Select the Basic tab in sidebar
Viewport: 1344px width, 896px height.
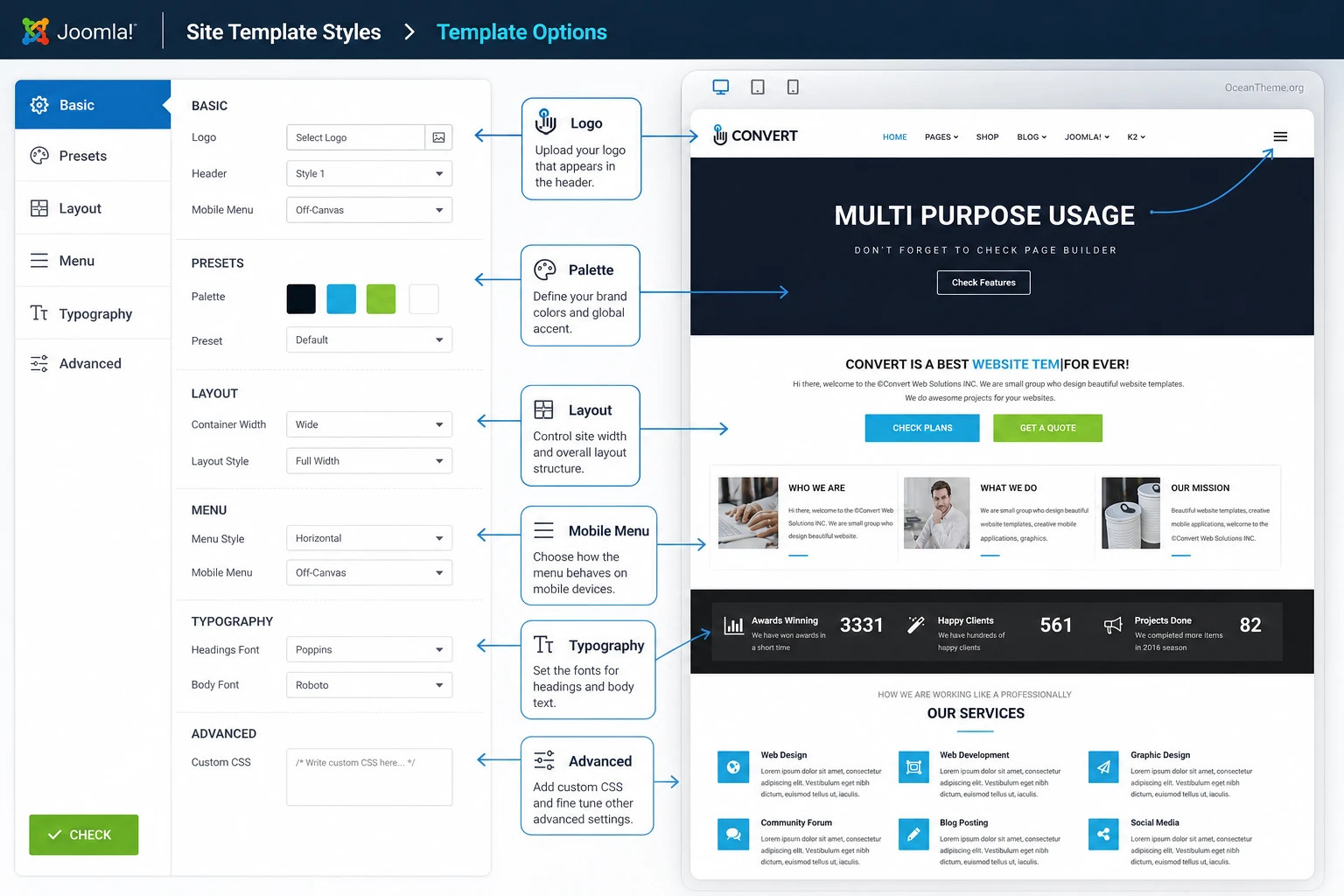pos(93,105)
